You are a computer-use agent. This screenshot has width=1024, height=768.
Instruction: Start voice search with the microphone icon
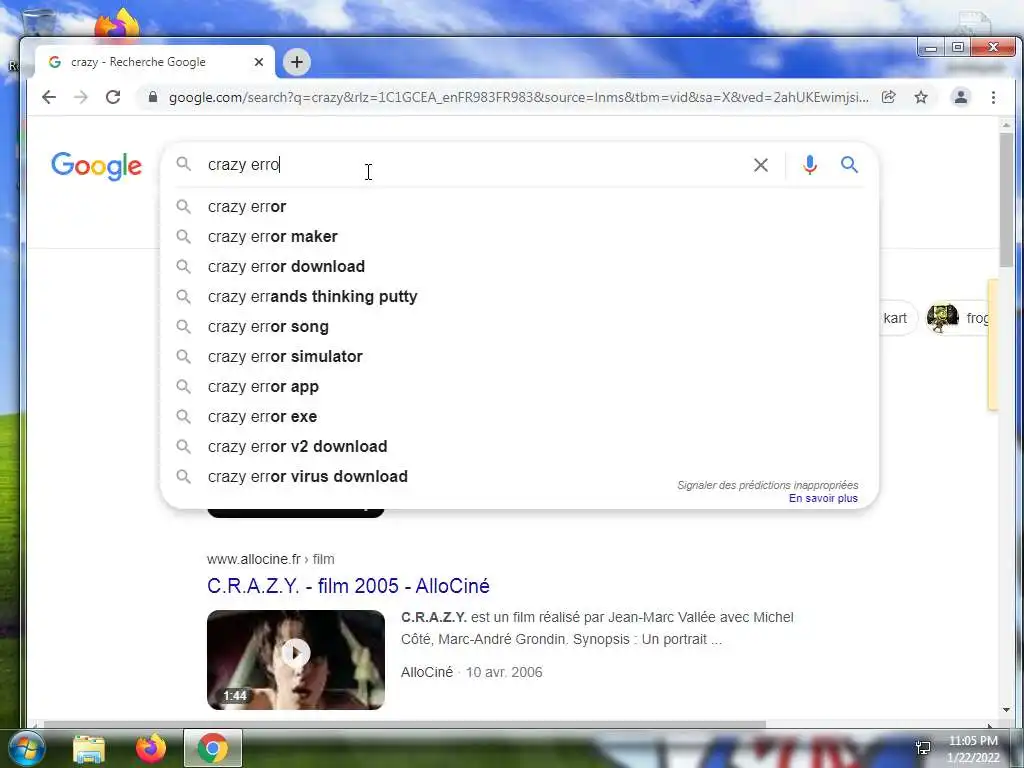coord(810,165)
